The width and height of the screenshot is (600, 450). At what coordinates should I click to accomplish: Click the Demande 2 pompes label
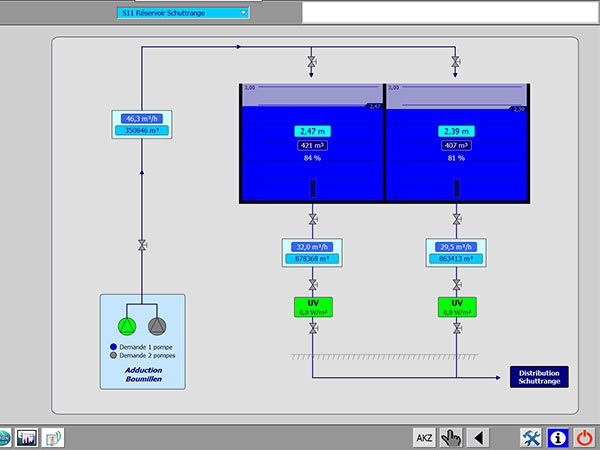[147, 355]
